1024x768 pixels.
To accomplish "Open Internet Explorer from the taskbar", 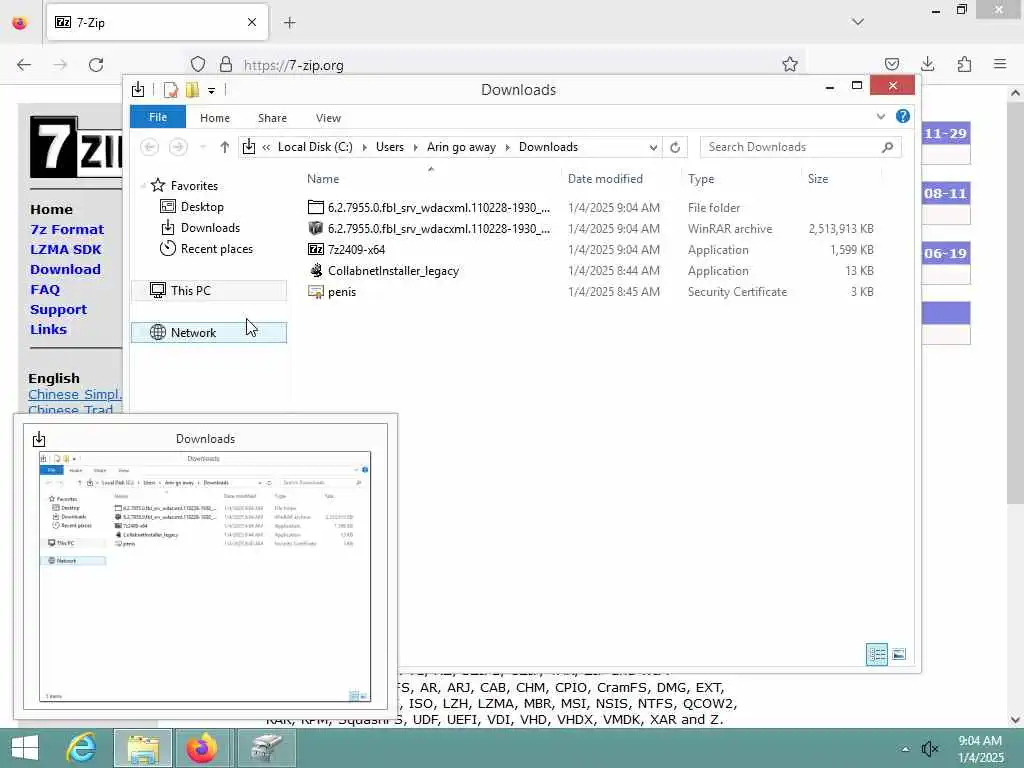I will [x=82, y=748].
